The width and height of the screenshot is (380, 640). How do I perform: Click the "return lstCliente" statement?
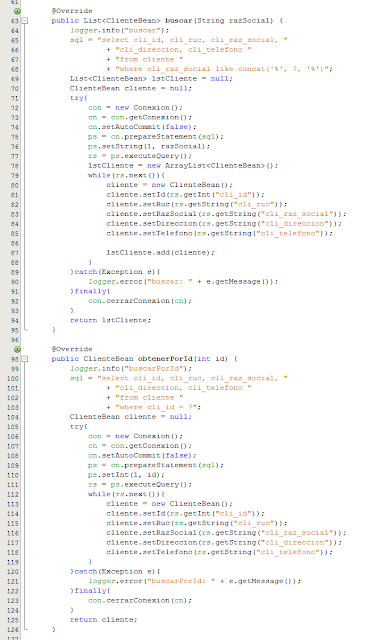(x=110, y=320)
